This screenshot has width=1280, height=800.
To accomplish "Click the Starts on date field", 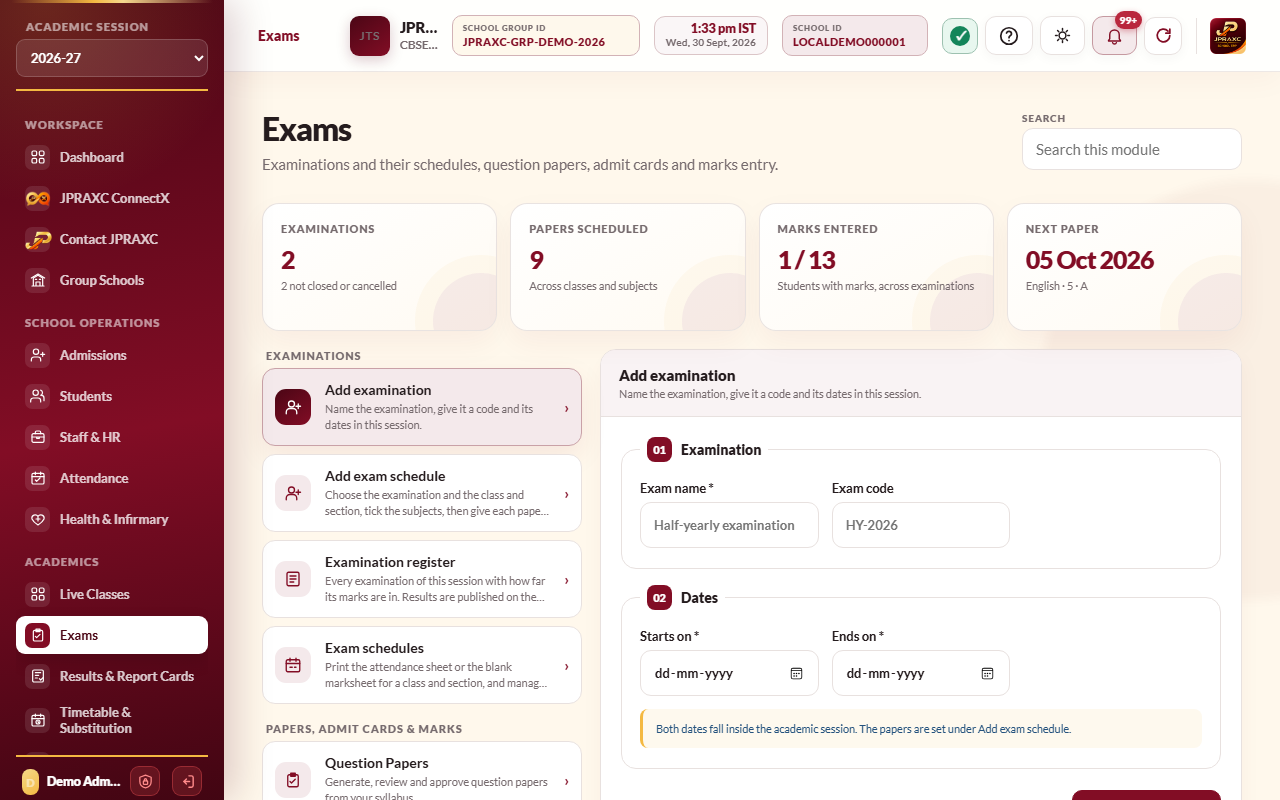I will [729, 673].
